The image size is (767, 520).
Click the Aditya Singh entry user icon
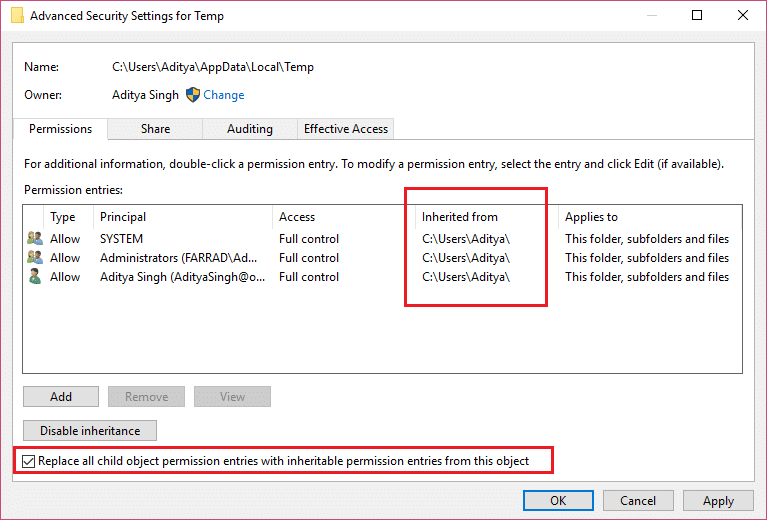[36, 277]
